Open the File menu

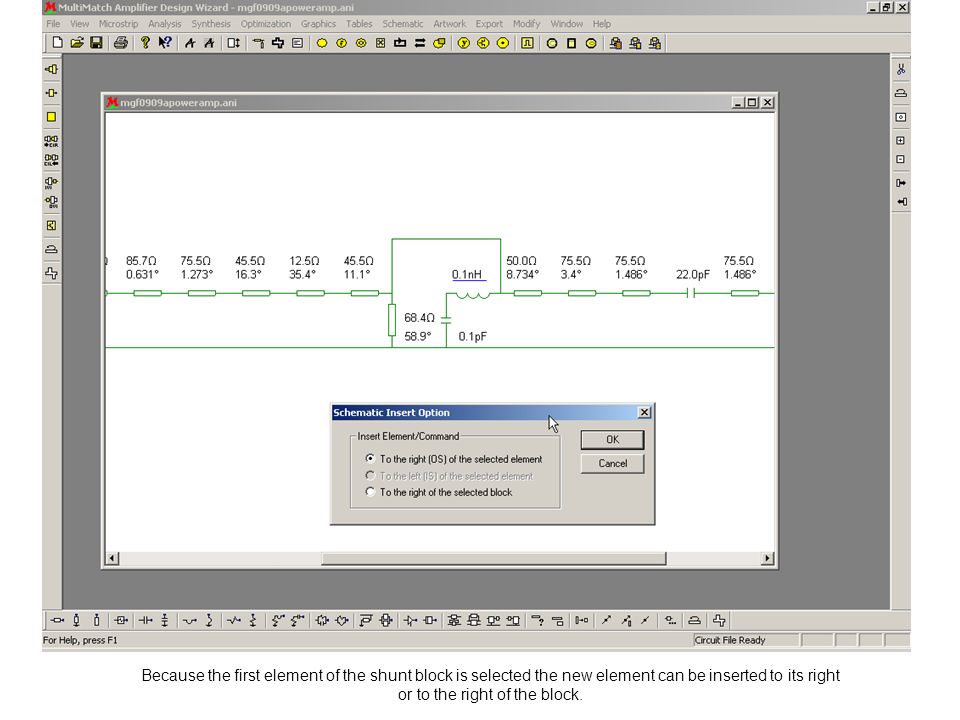(x=53, y=24)
